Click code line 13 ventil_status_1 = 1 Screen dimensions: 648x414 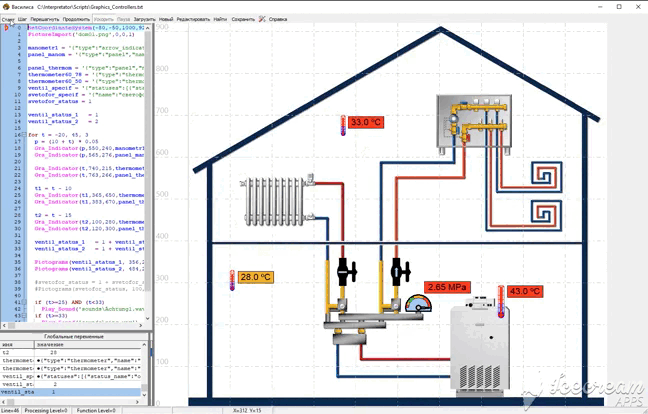coord(63,115)
